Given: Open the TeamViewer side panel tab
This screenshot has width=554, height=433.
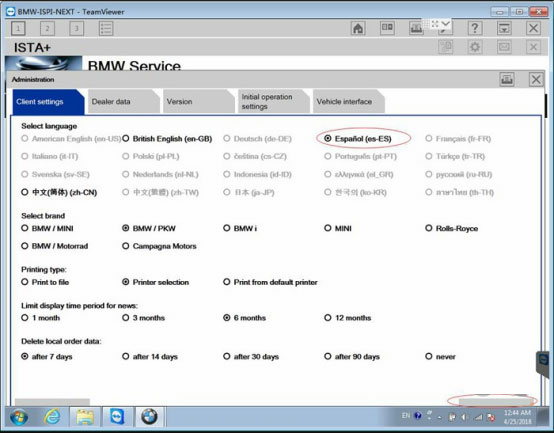Looking at the screenshot, I should tap(543, 364).
